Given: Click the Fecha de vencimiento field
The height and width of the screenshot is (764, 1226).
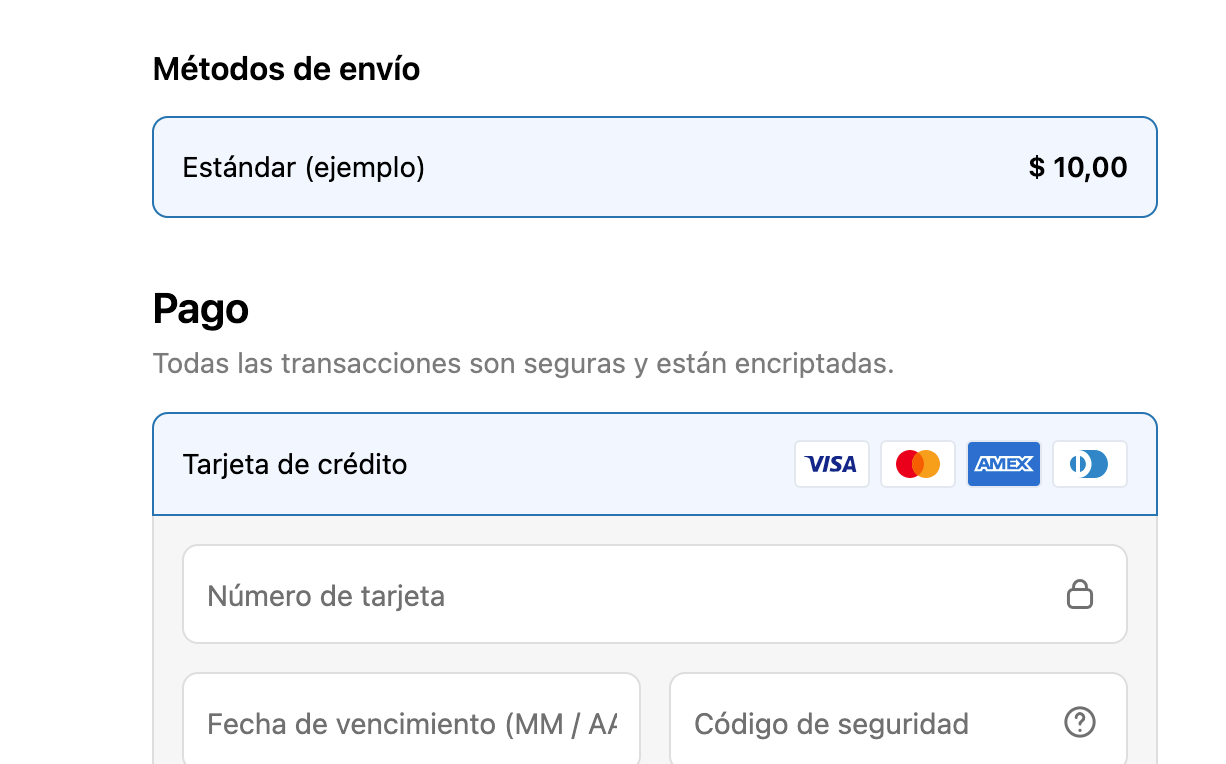Looking at the screenshot, I should click(410, 722).
